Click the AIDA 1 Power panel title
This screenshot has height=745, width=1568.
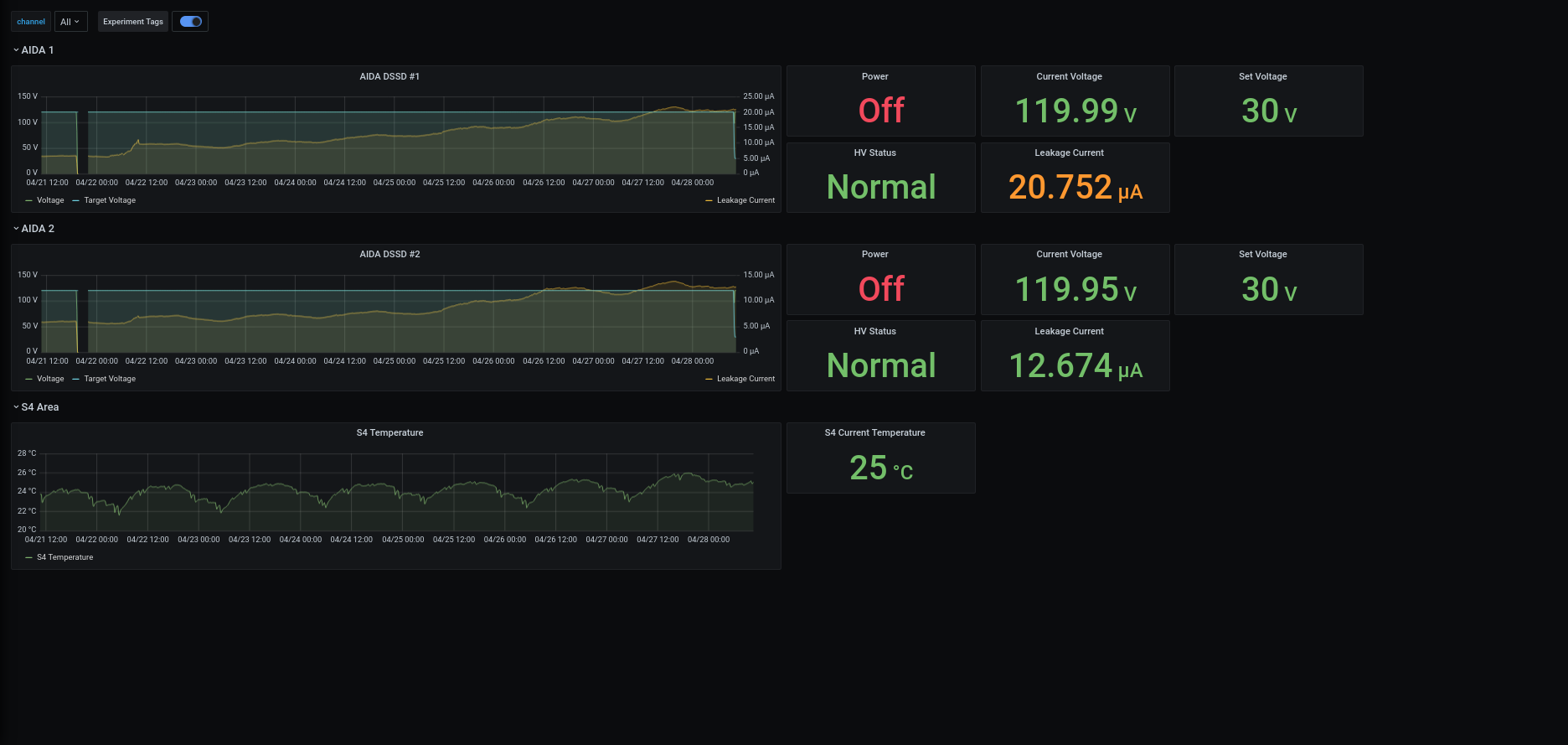(x=875, y=76)
